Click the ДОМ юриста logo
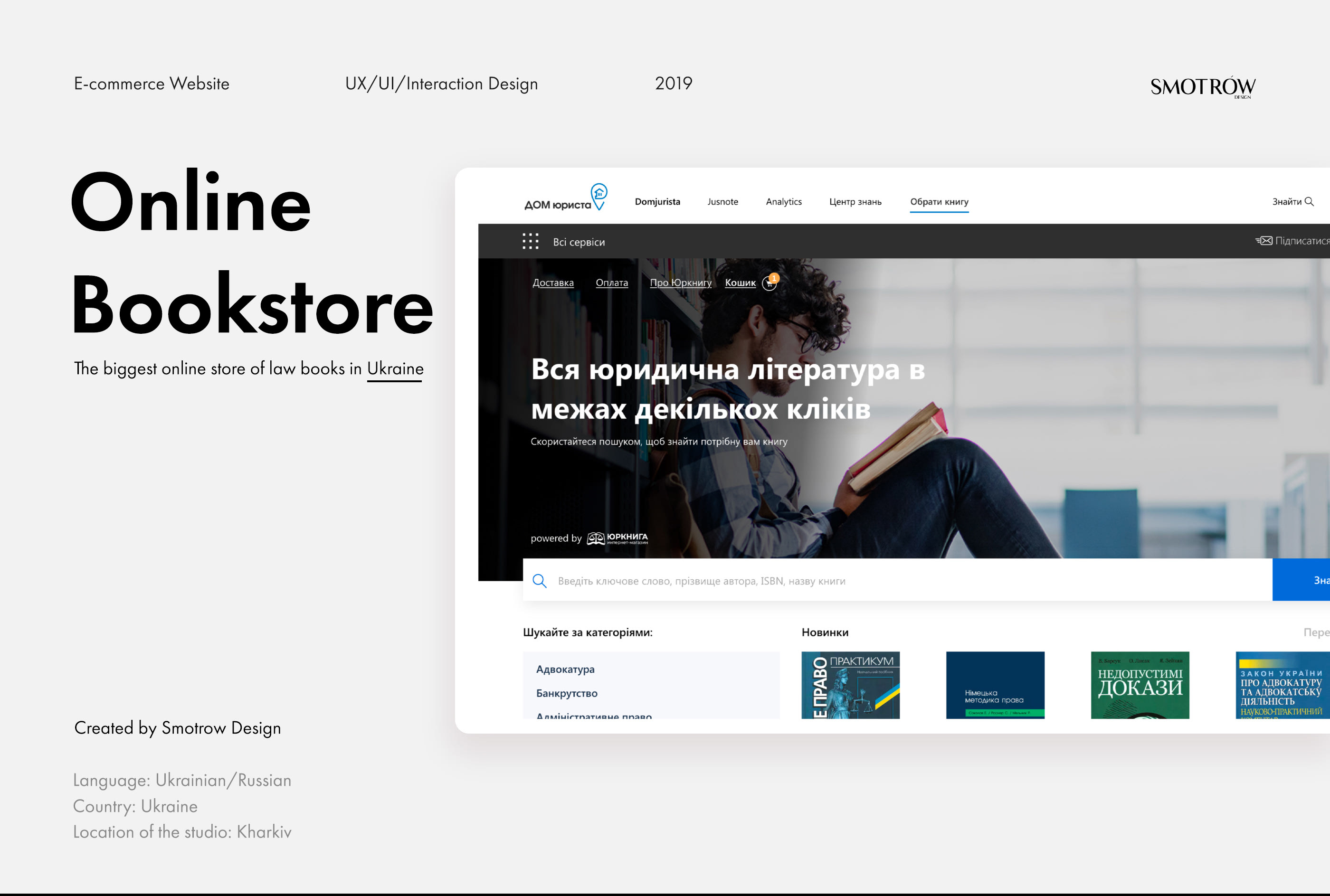Screen dimensions: 1330x896 tap(565, 198)
